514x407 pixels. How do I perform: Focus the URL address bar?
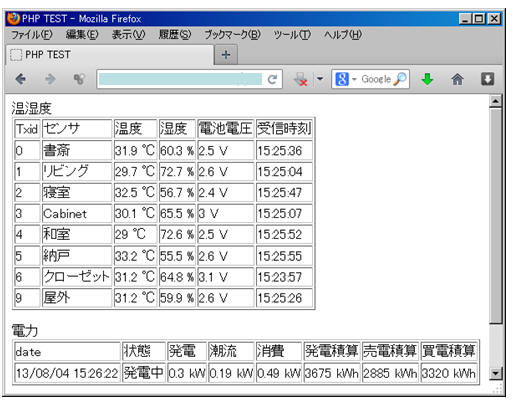coord(180,79)
